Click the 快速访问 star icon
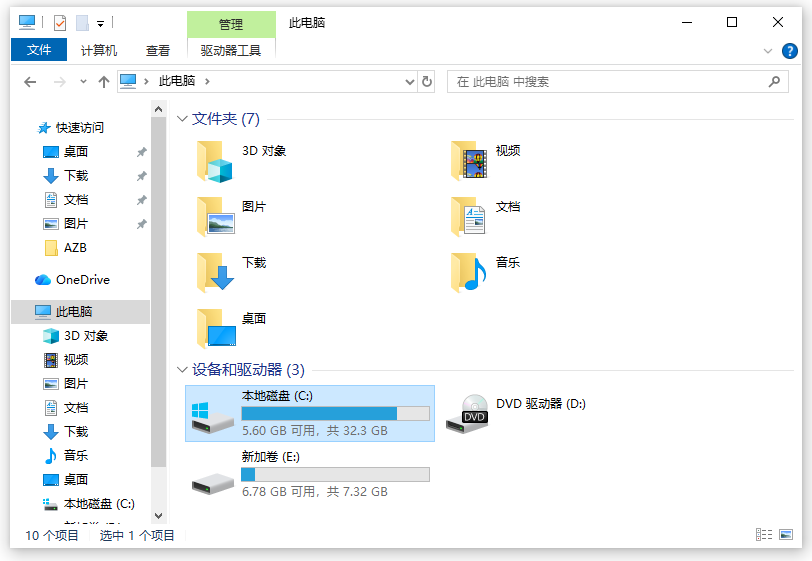This screenshot has height=561, width=812. coord(44,127)
